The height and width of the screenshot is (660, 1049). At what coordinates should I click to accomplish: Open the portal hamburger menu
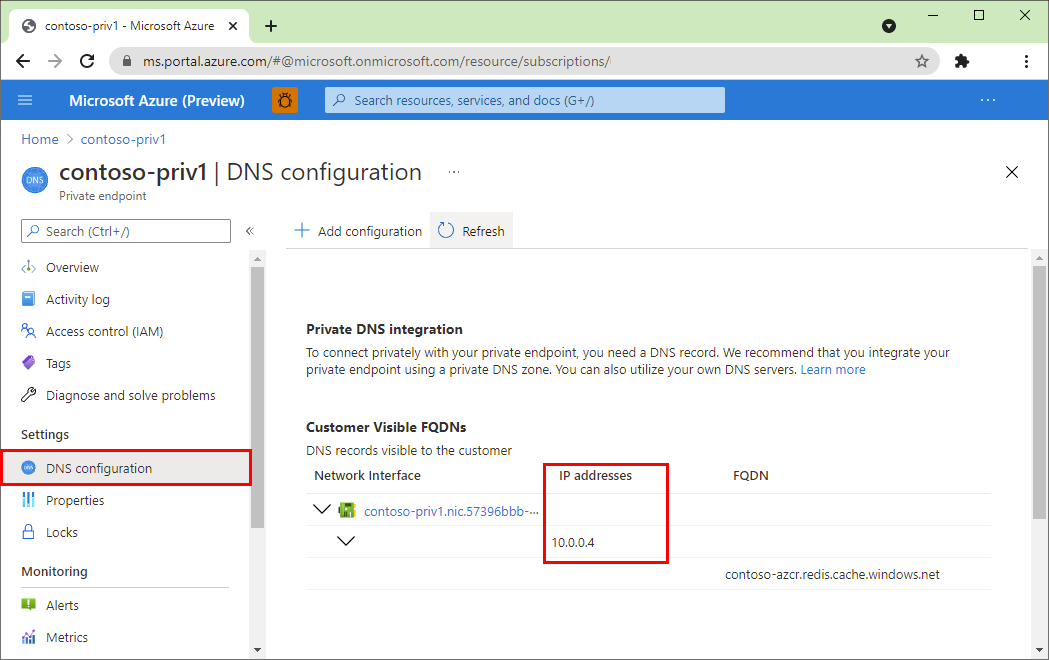click(25, 100)
